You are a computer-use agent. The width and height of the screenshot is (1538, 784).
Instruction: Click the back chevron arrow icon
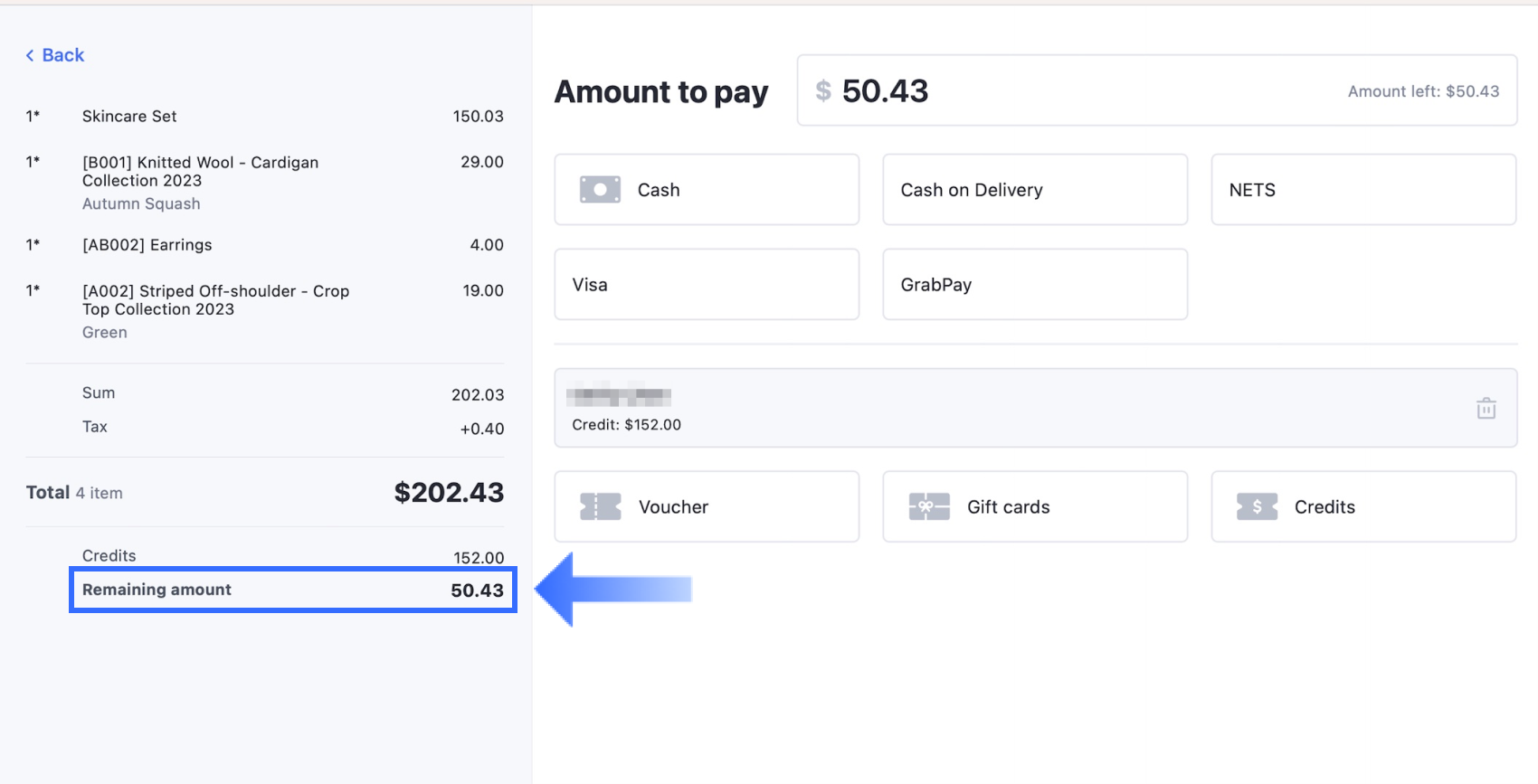(30, 56)
